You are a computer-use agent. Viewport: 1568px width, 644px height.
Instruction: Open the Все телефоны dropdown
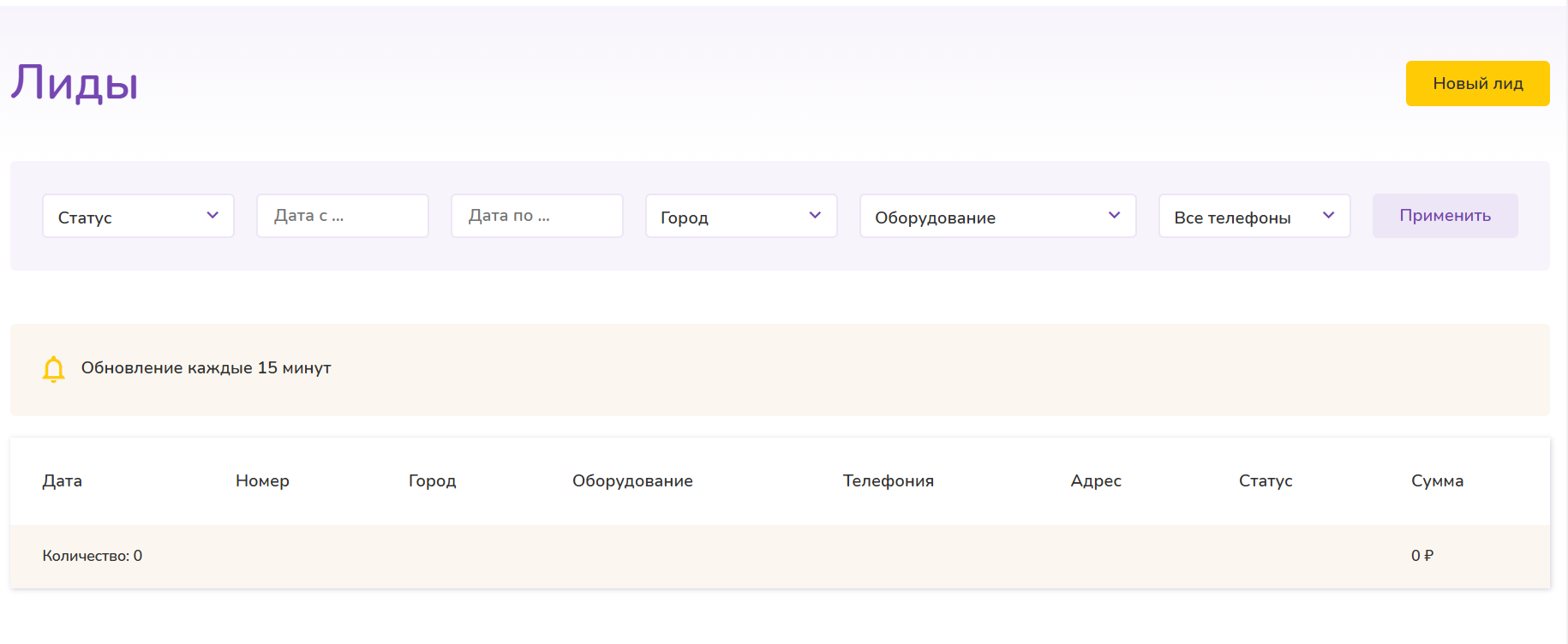[1254, 216]
